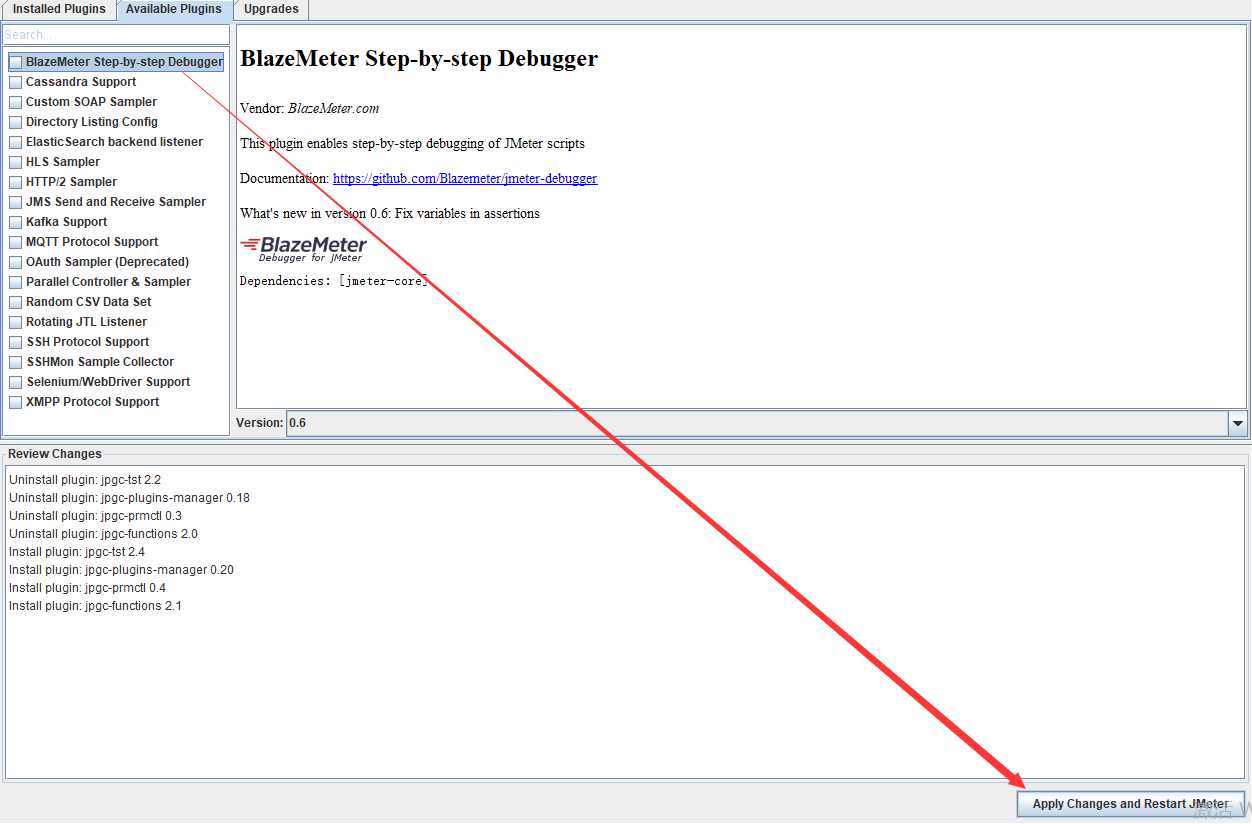Click the 'Dependencies: [jmeter-core]' text

pyautogui.click(x=334, y=281)
